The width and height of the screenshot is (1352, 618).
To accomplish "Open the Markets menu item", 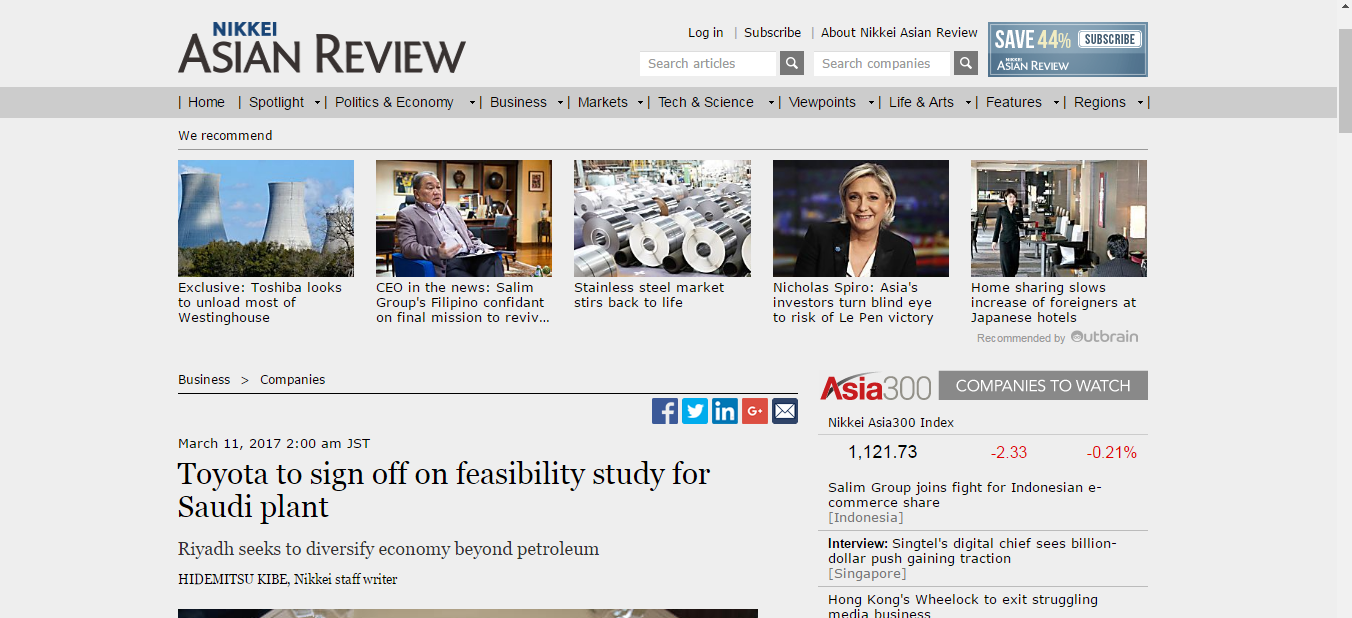I will pyautogui.click(x=603, y=102).
